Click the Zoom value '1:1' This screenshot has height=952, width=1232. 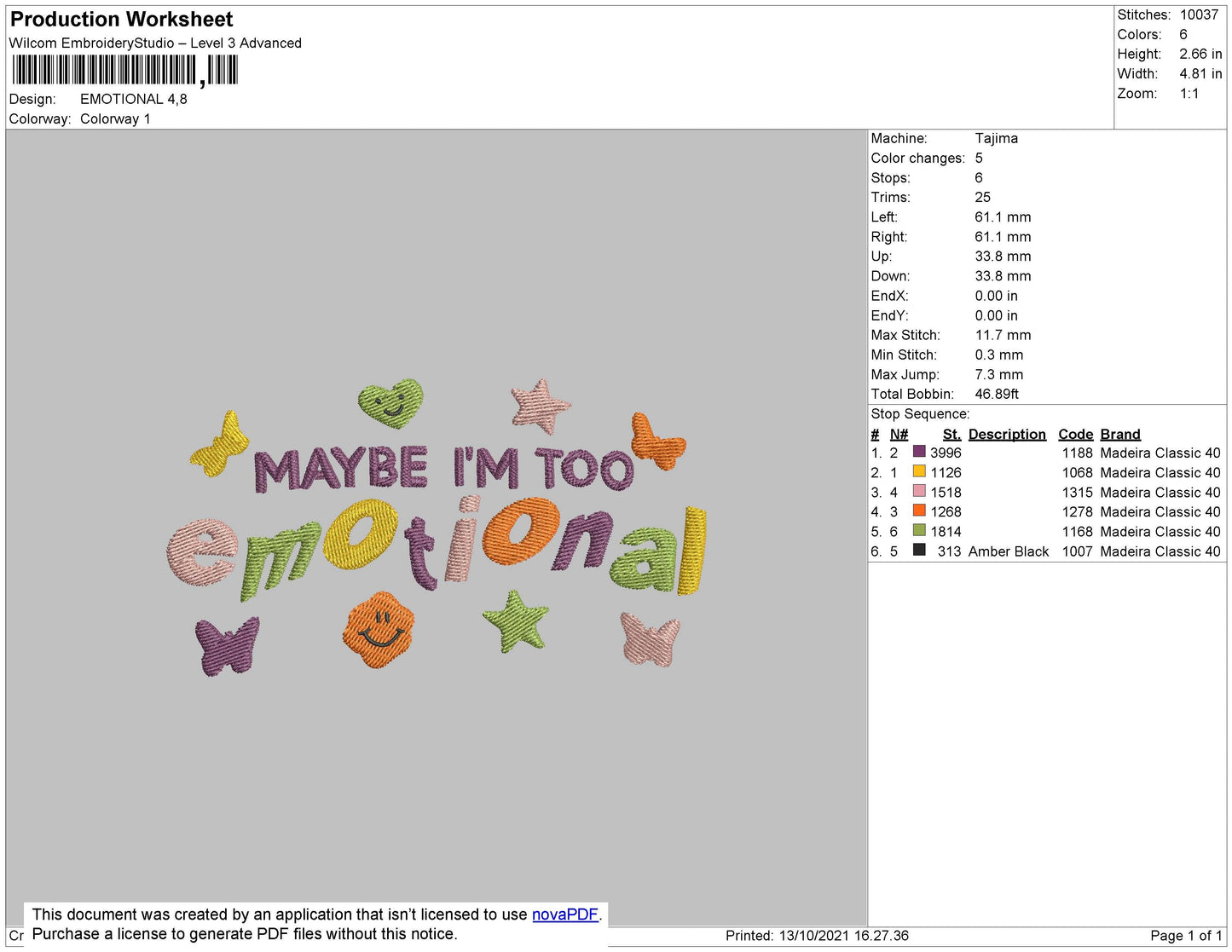[1189, 94]
